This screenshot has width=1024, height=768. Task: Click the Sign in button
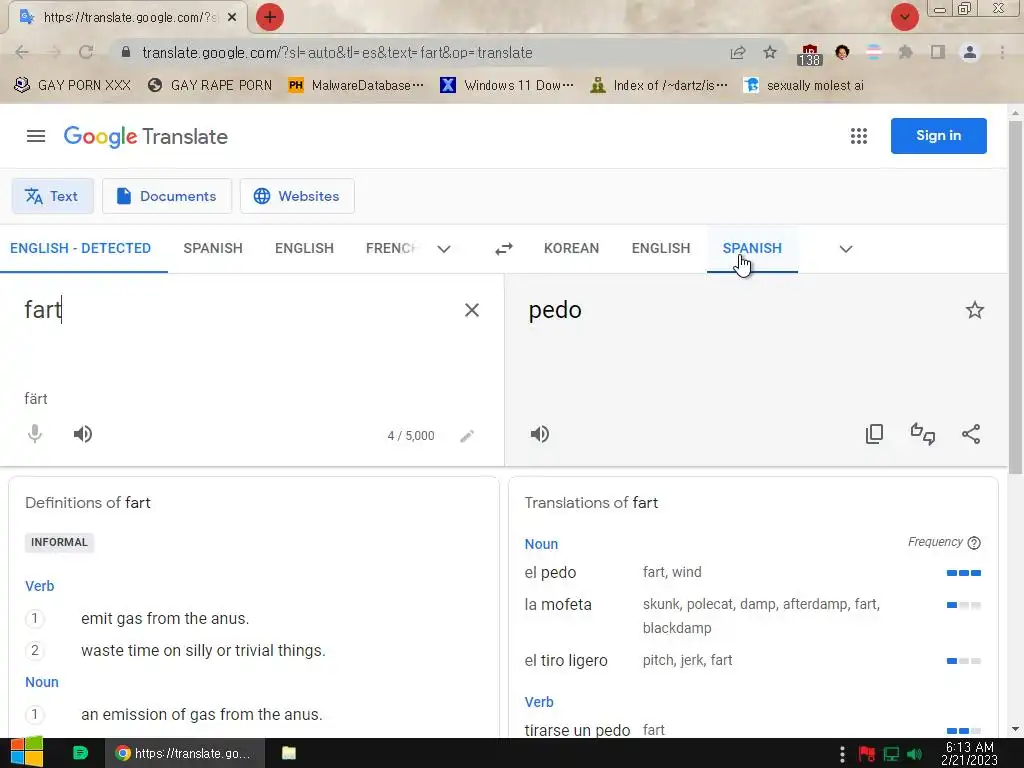click(x=938, y=136)
